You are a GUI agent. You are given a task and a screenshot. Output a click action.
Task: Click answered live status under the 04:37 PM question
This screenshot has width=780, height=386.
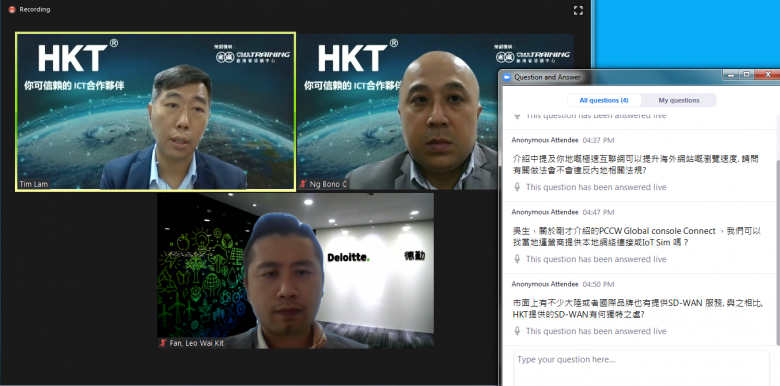click(596, 187)
